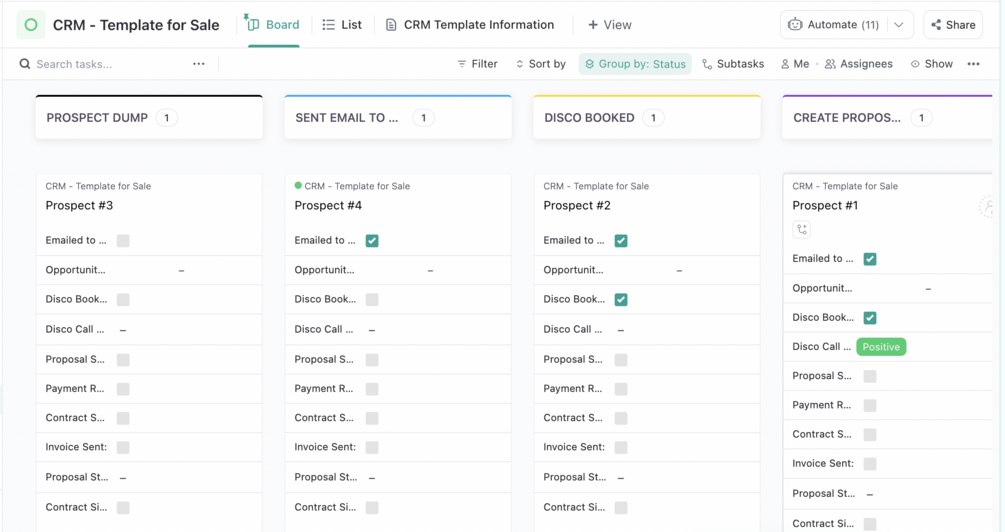Expand the Automate dropdown arrow

click(x=899, y=25)
